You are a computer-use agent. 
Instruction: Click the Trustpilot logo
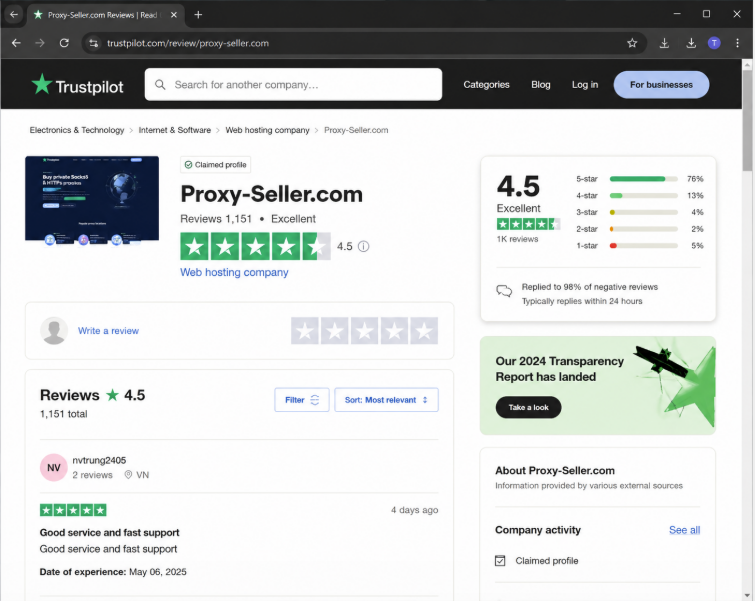[x=78, y=85]
